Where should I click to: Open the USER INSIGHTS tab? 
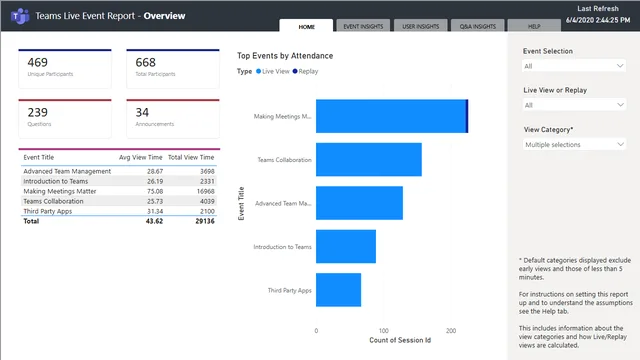point(420,26)
